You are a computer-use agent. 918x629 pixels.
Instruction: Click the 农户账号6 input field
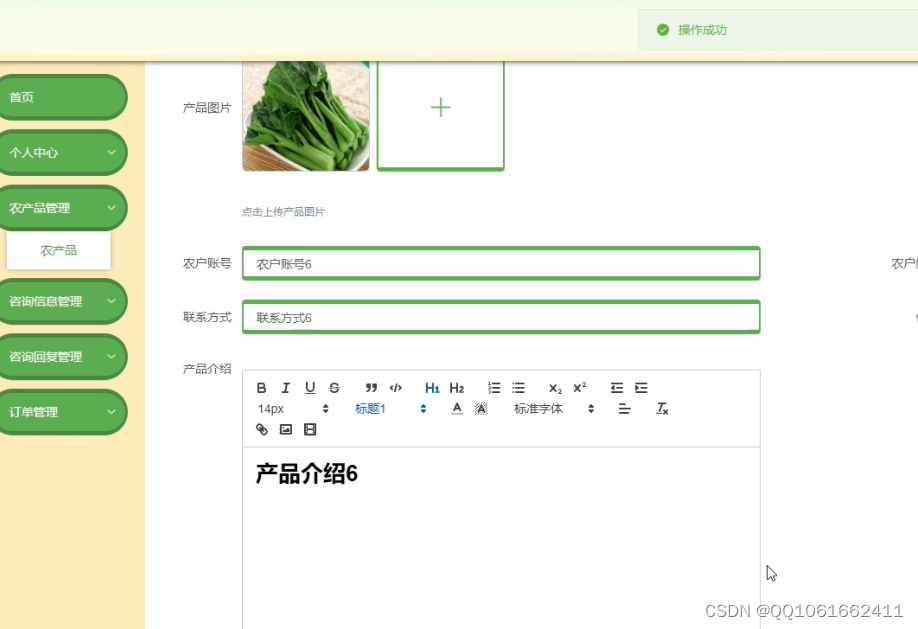click(x=500, y=263)
